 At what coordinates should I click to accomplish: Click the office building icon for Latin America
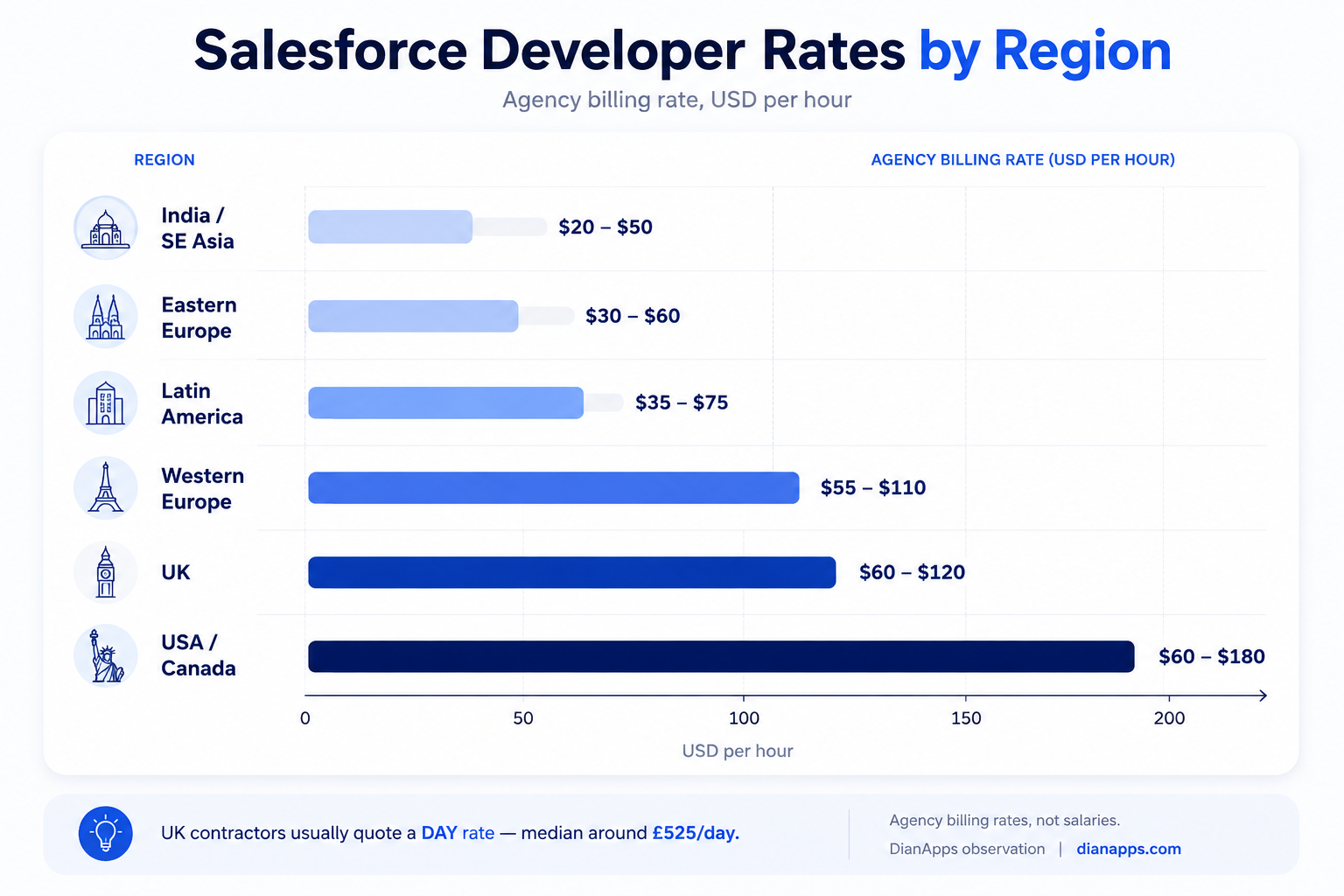tap(106, 402)
